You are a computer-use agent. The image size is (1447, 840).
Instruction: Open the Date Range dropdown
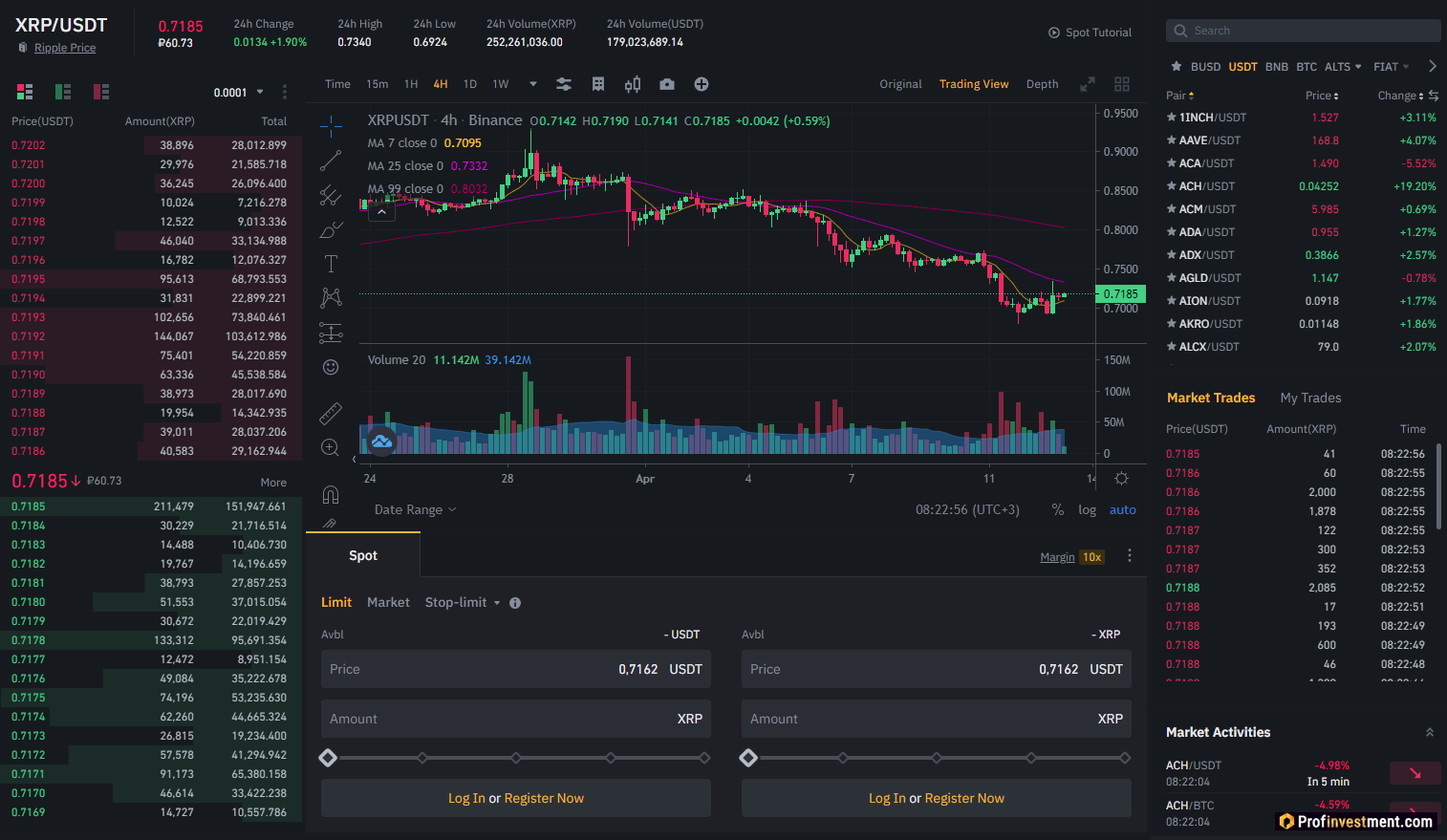pos(415,509)
